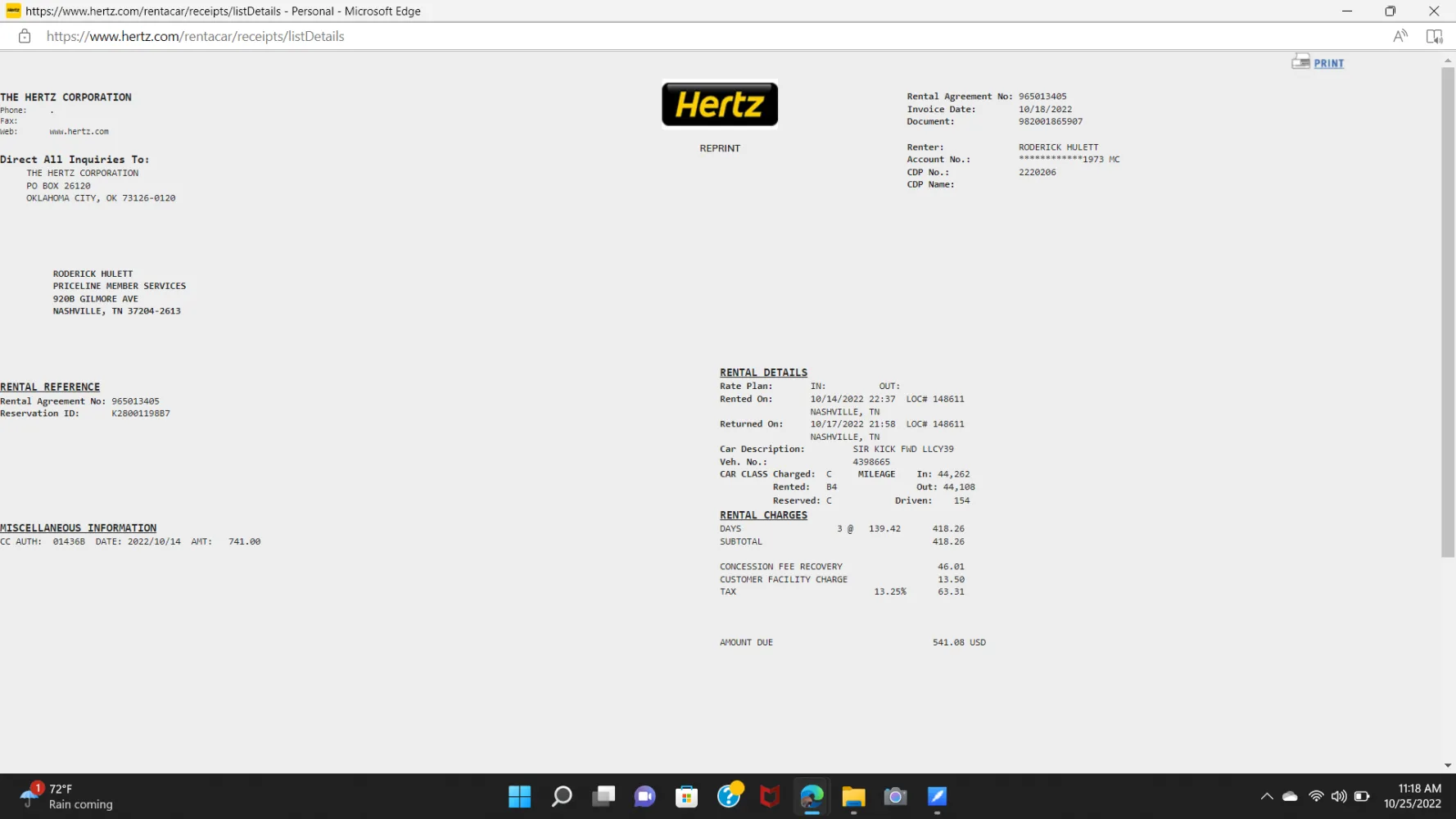Click the vertical scrollbar thumb

pyautogui.click(x=1448, y=311)
